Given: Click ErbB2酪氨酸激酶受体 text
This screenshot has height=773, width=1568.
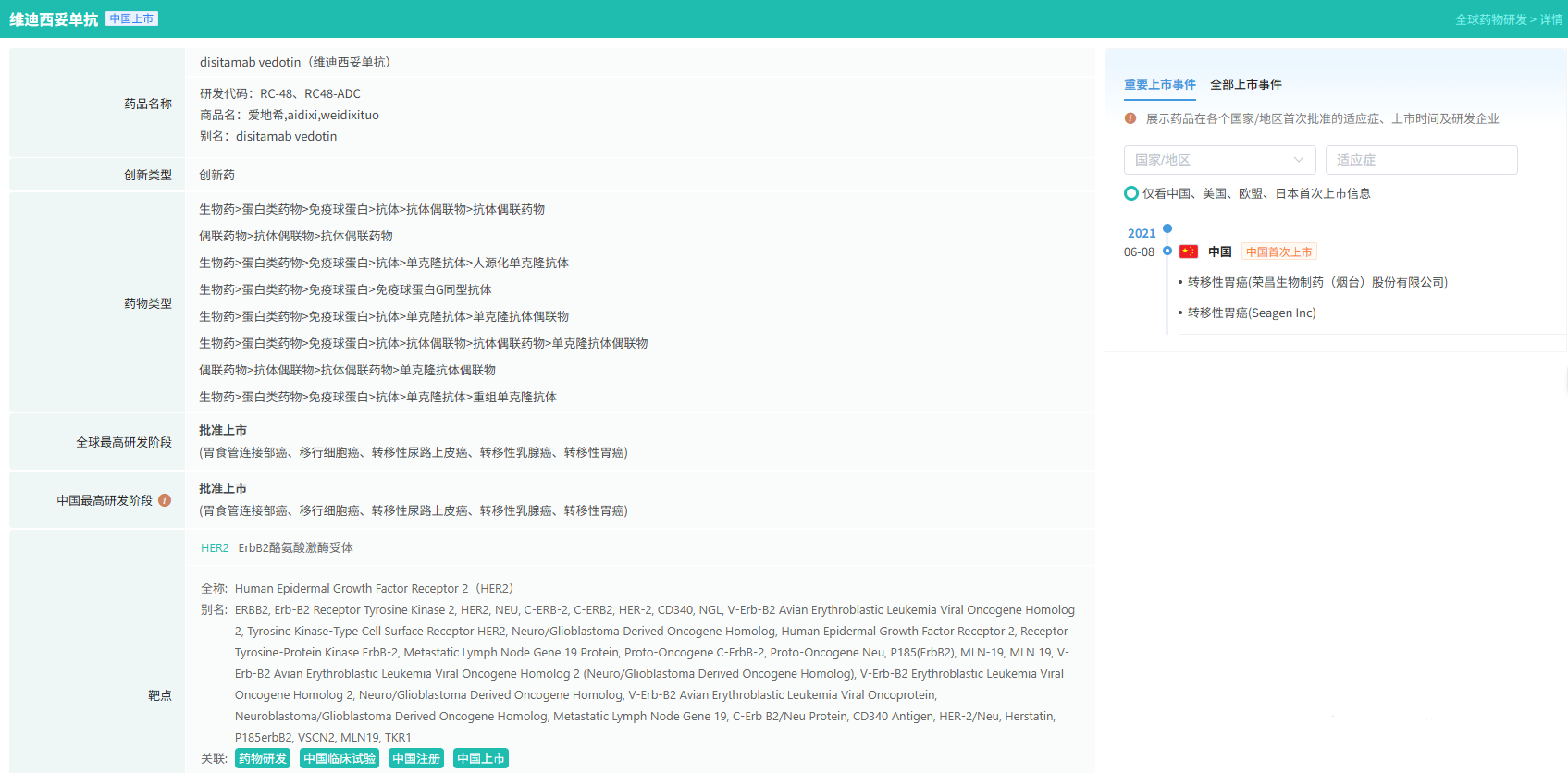Looking at the screenshot, I should (x=296, y=548).
